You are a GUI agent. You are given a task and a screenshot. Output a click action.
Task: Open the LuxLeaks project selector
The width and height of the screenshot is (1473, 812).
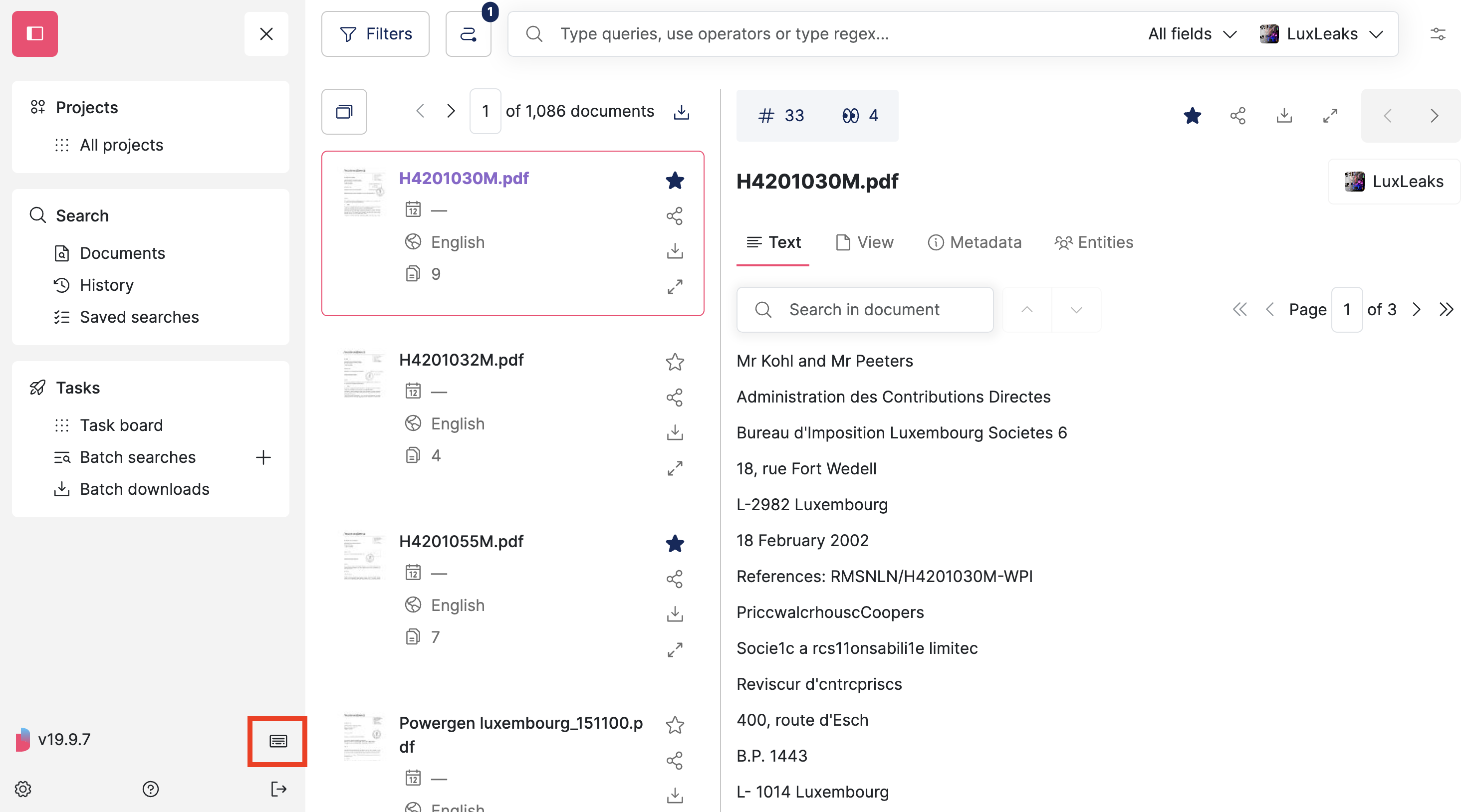pos(1323,34)
